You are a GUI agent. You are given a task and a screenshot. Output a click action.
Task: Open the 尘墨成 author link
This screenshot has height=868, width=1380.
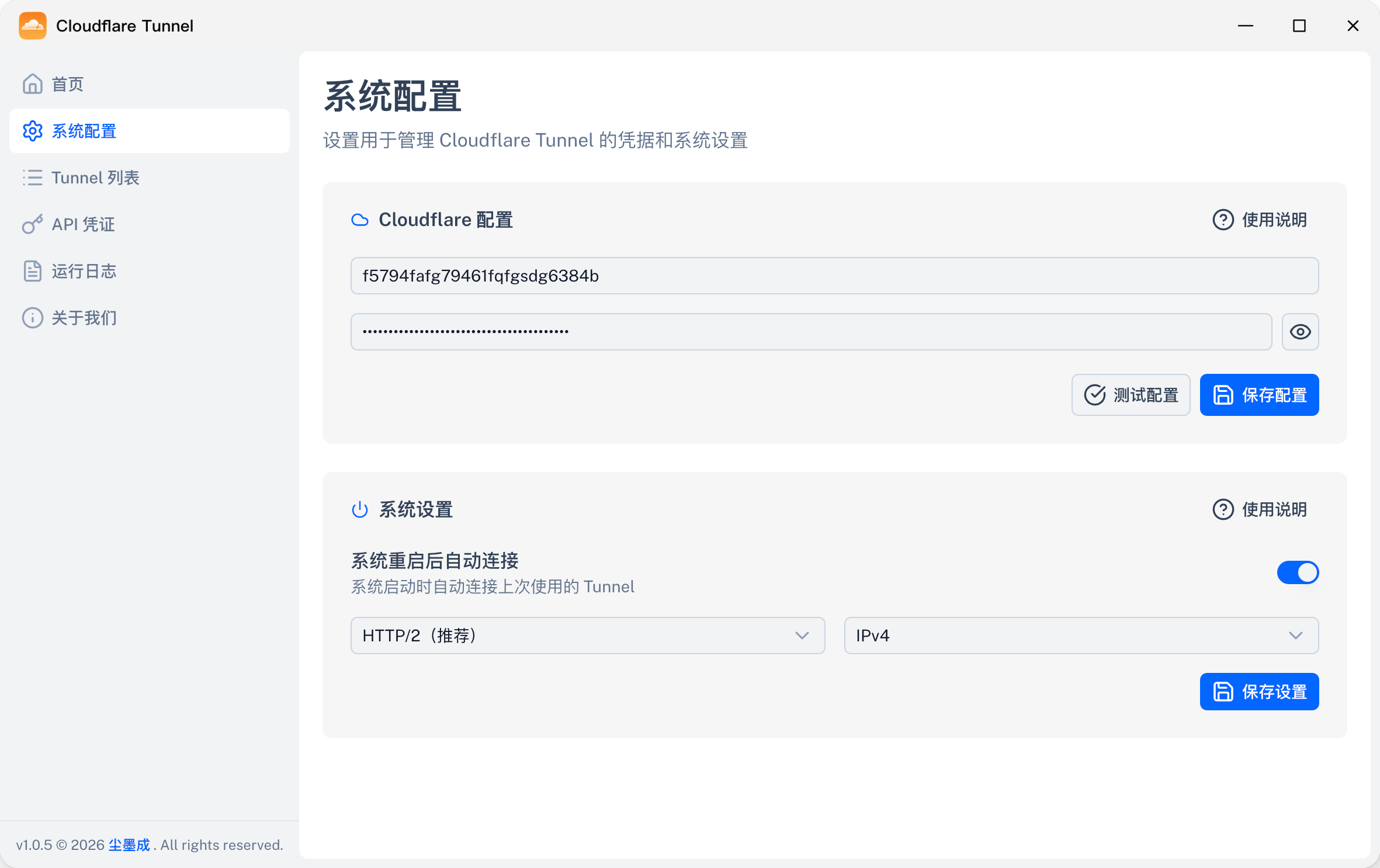[x=129, y=845]
